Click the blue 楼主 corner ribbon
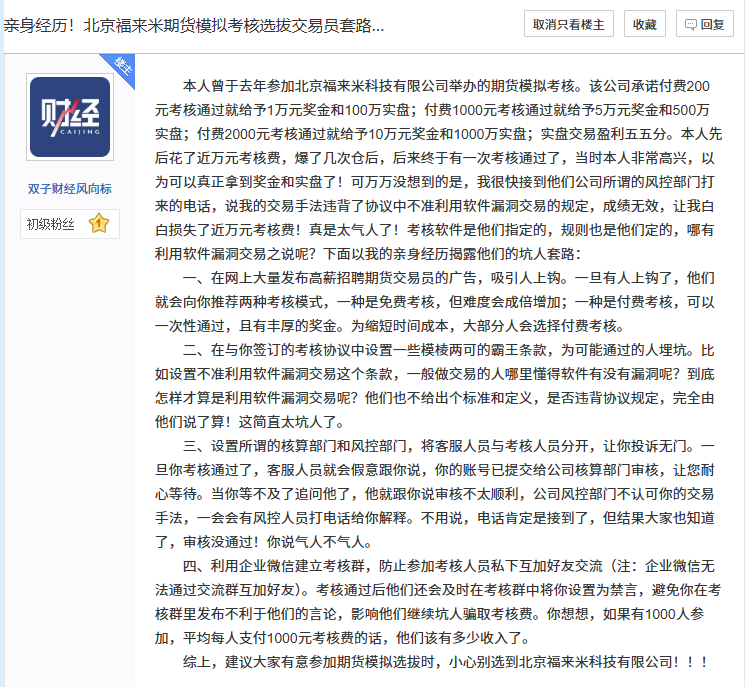 pos(121,68)
